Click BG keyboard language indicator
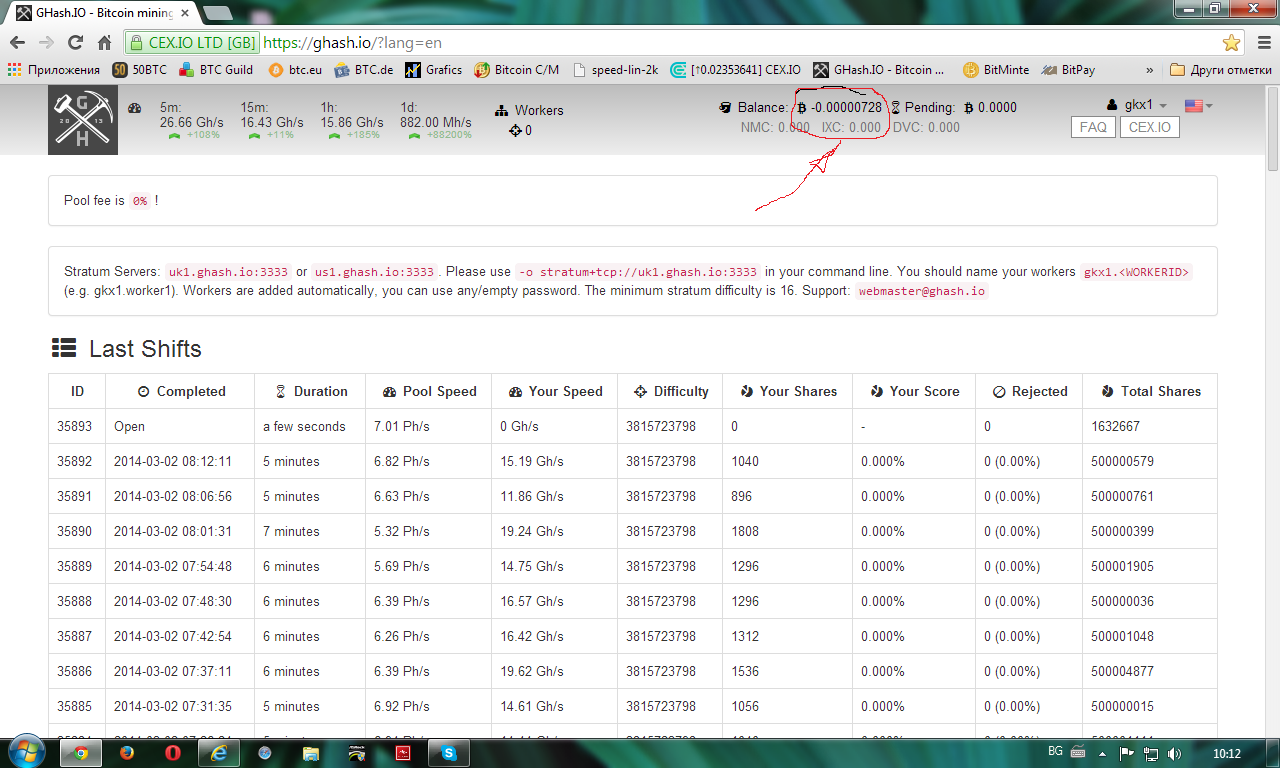 [x=1054, y=750]
